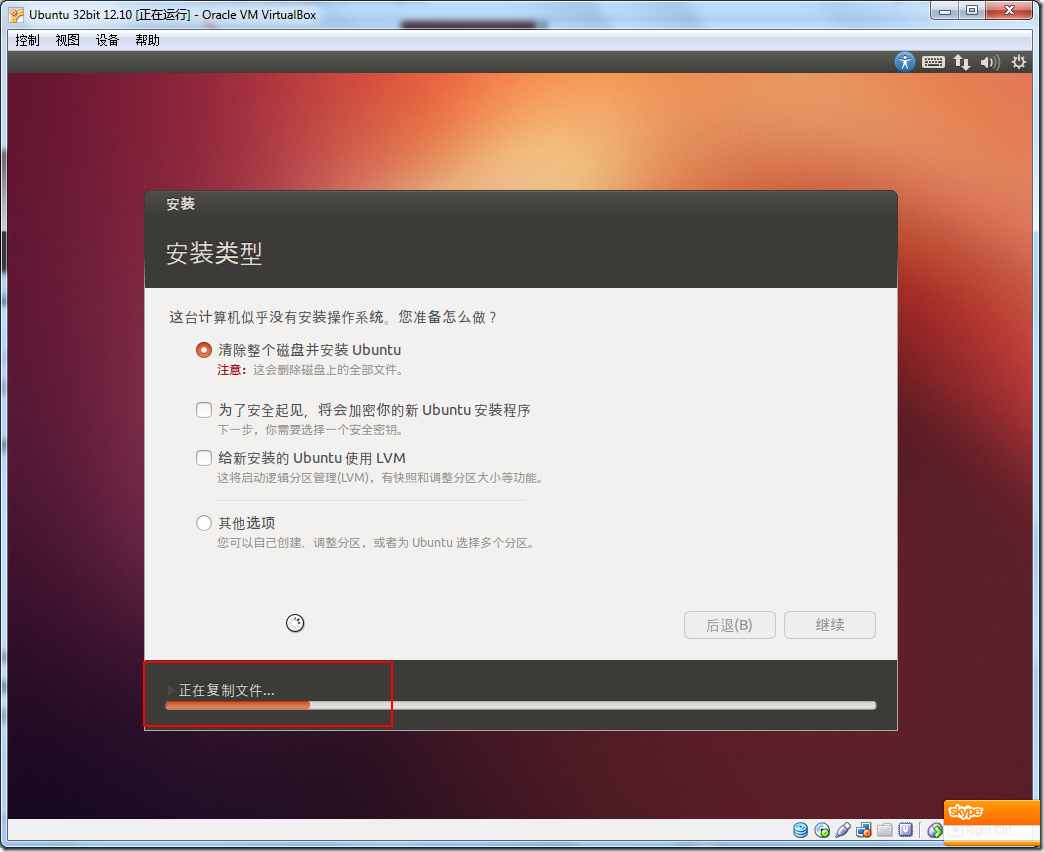Select the erase disk and install Ubuntu option
The width and height of the screenshot is (1044, 852).
point(204,349)
